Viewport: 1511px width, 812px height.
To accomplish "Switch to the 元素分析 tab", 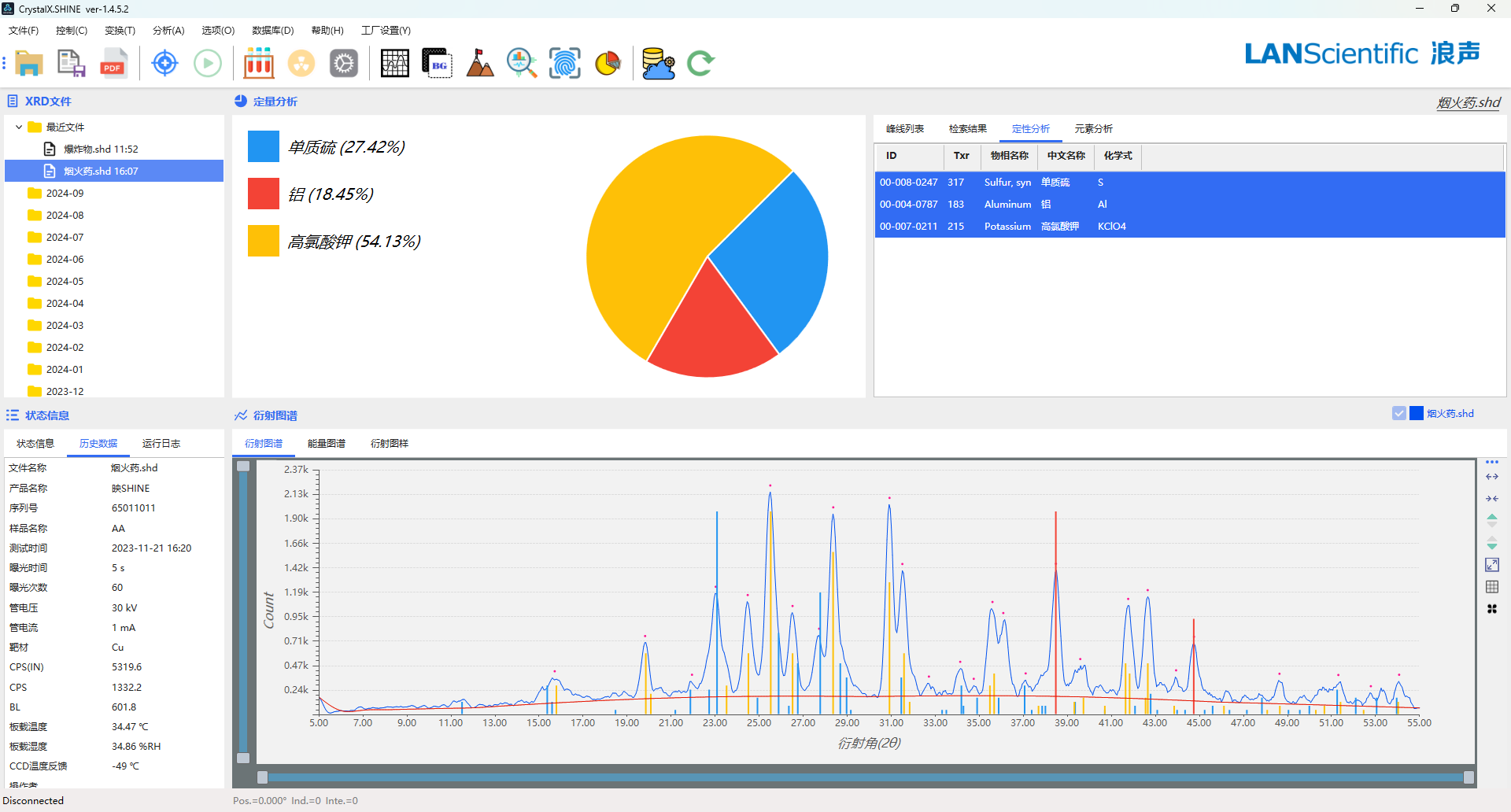I will click(x=1093, y=129).
